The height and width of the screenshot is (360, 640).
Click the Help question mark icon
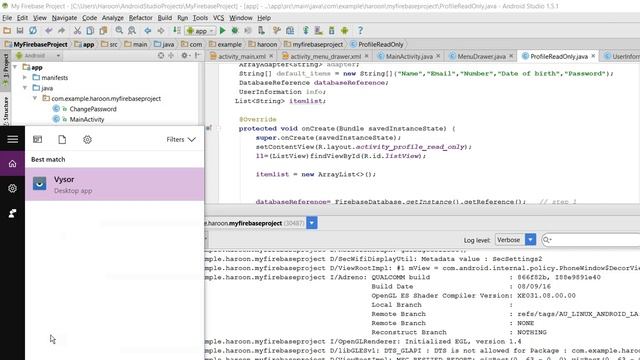pos(360,31)
